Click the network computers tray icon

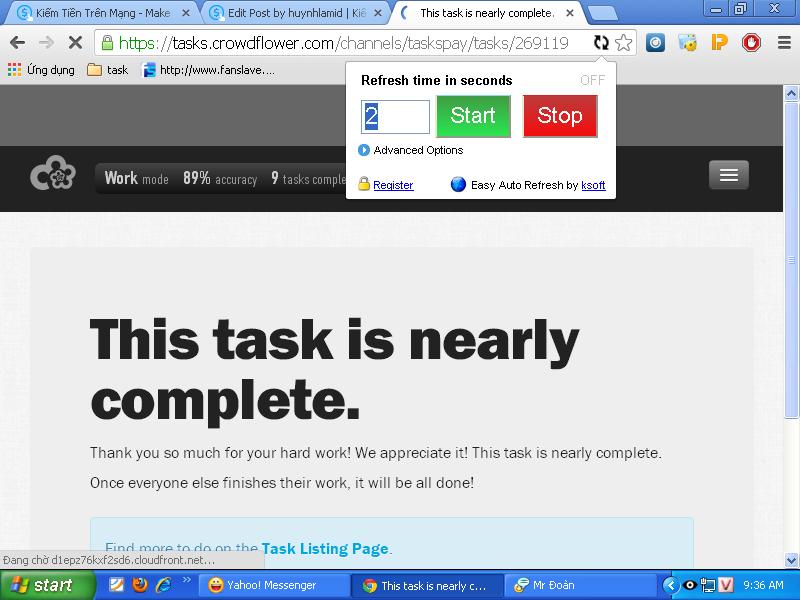(x=708, y=585)
